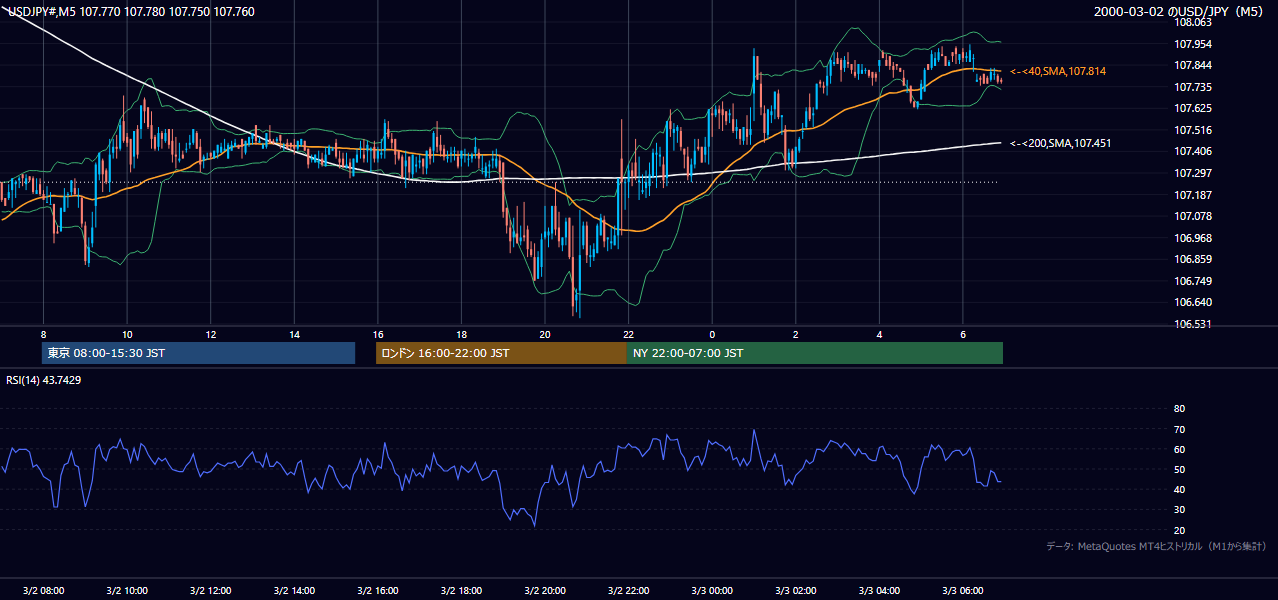Select the 東京 08:00-15:30 JST session bar
1278x600 pixels.
199,353
